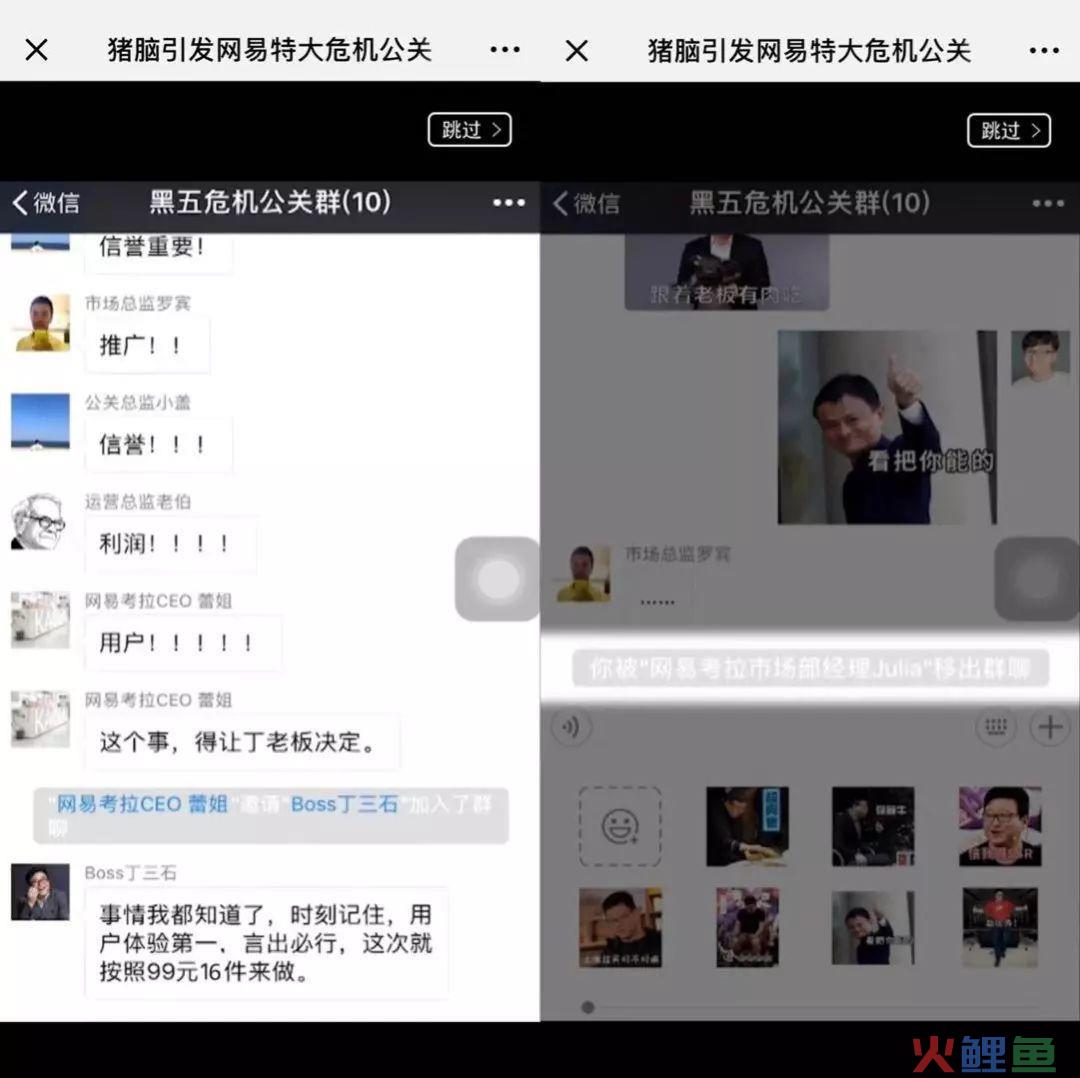Select the 信誉重要！ message at the top
This screenshot has height=1078, width=1080.
coord(158,253)
